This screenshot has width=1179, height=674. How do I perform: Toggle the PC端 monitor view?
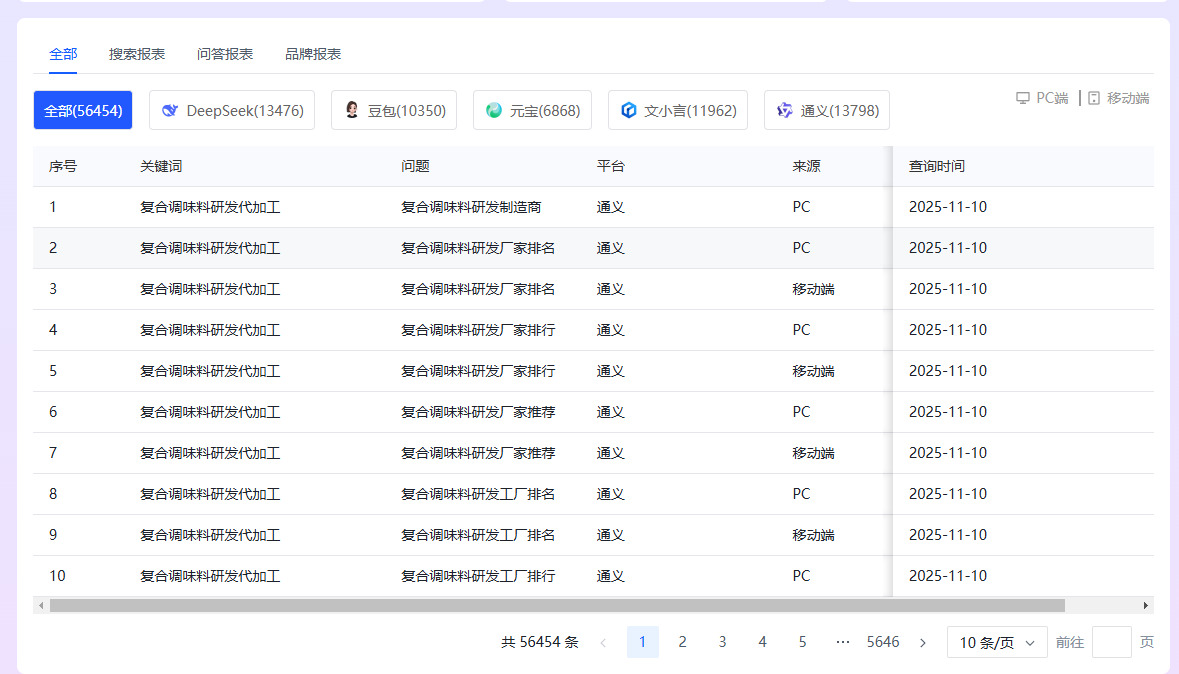point(1042,98)
